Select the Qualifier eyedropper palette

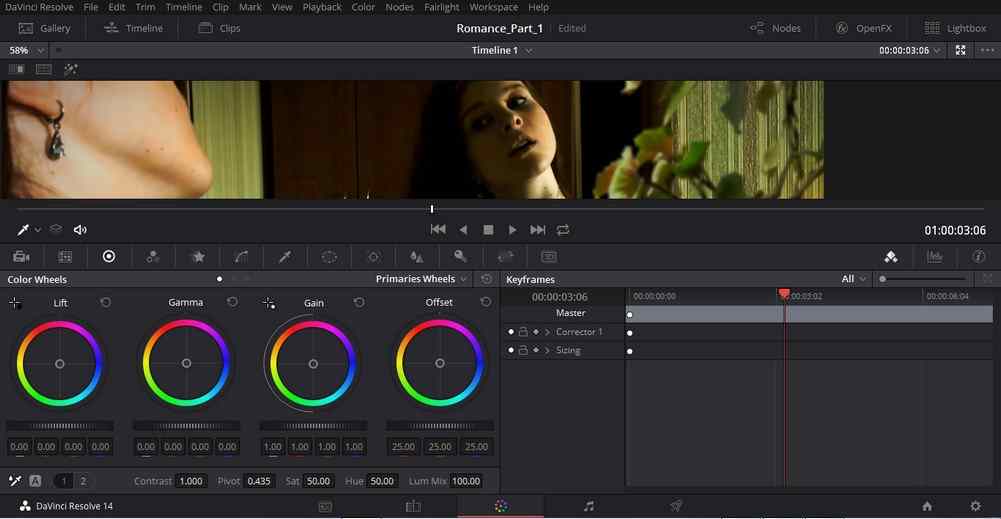285,257
